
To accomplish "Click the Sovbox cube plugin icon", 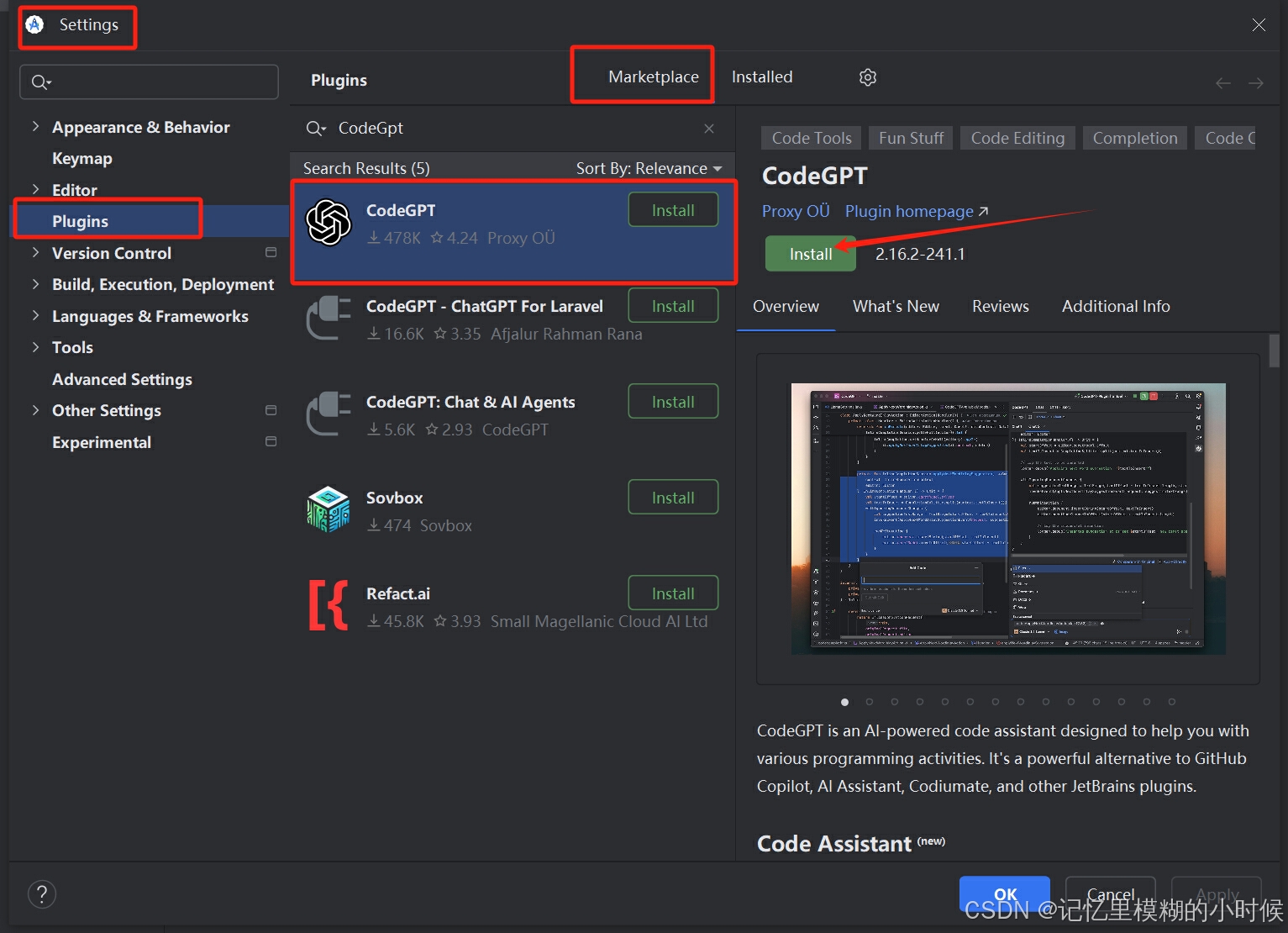I will tap(329, 509).
